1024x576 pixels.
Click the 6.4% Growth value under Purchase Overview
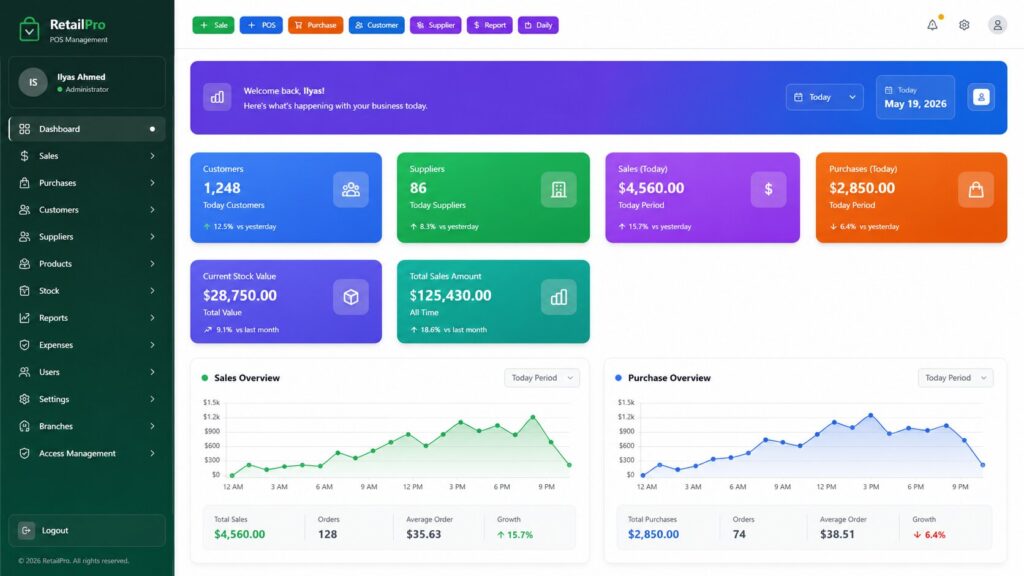[x=929, y=535]
